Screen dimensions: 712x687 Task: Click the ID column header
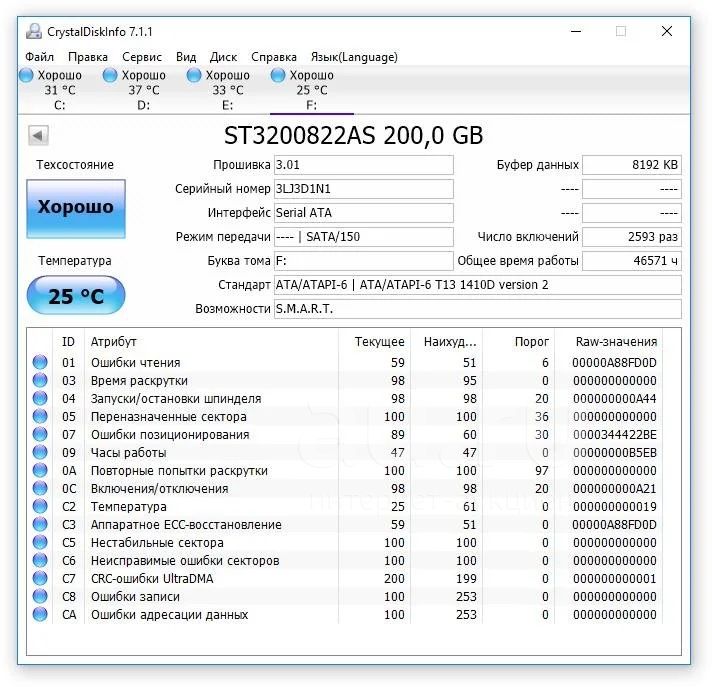pos(68,341)
